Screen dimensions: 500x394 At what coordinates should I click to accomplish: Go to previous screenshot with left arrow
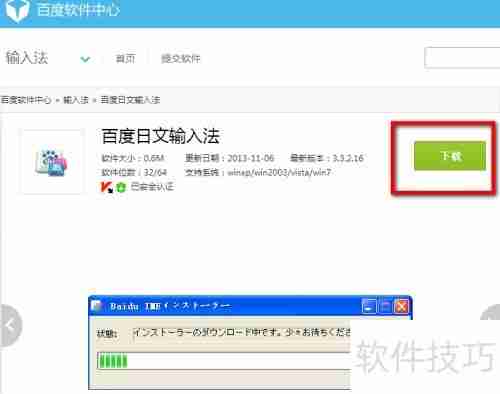pyautogui.click(x=10, y=325)
